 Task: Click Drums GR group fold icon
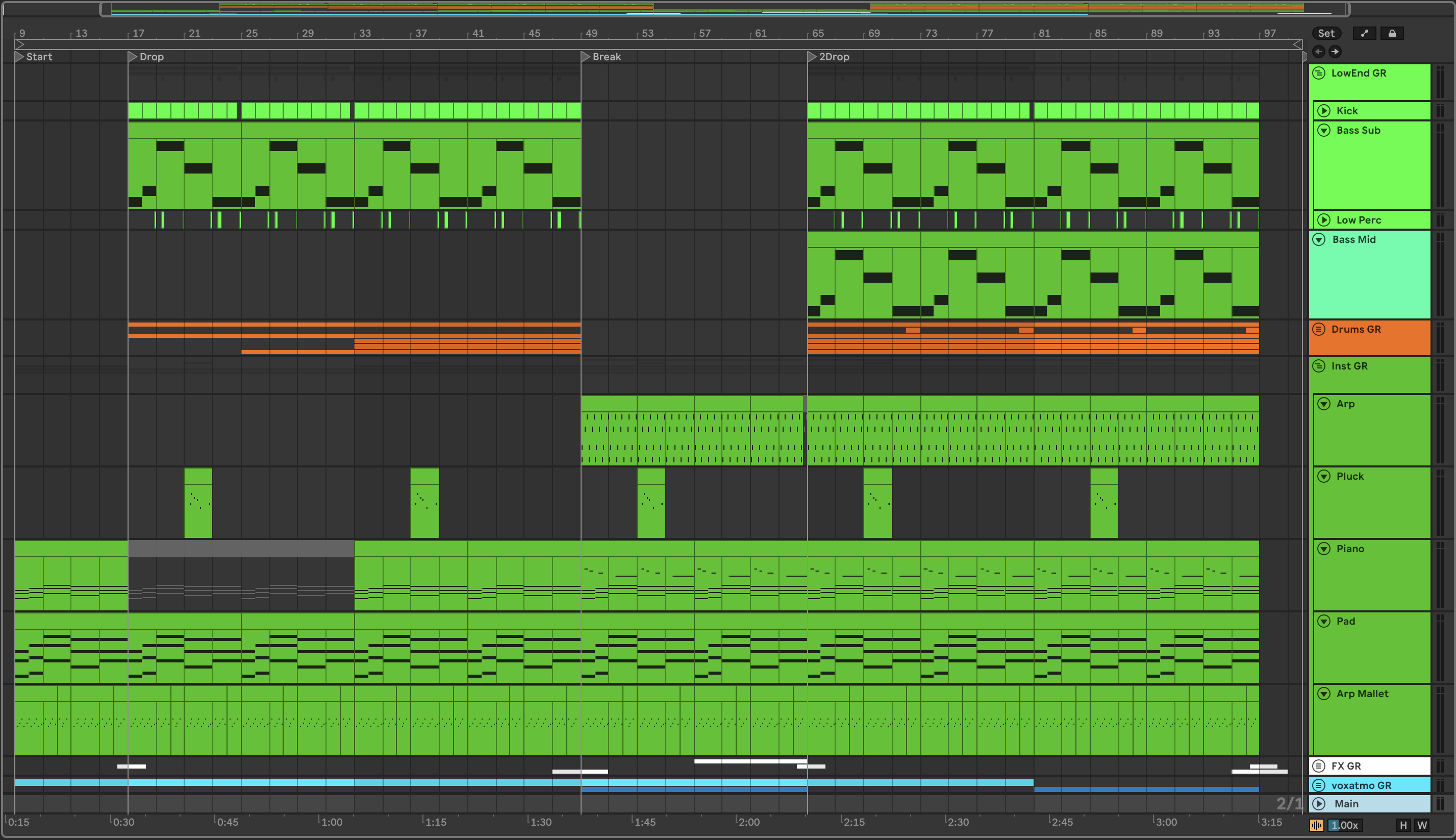pos(1319,330)
